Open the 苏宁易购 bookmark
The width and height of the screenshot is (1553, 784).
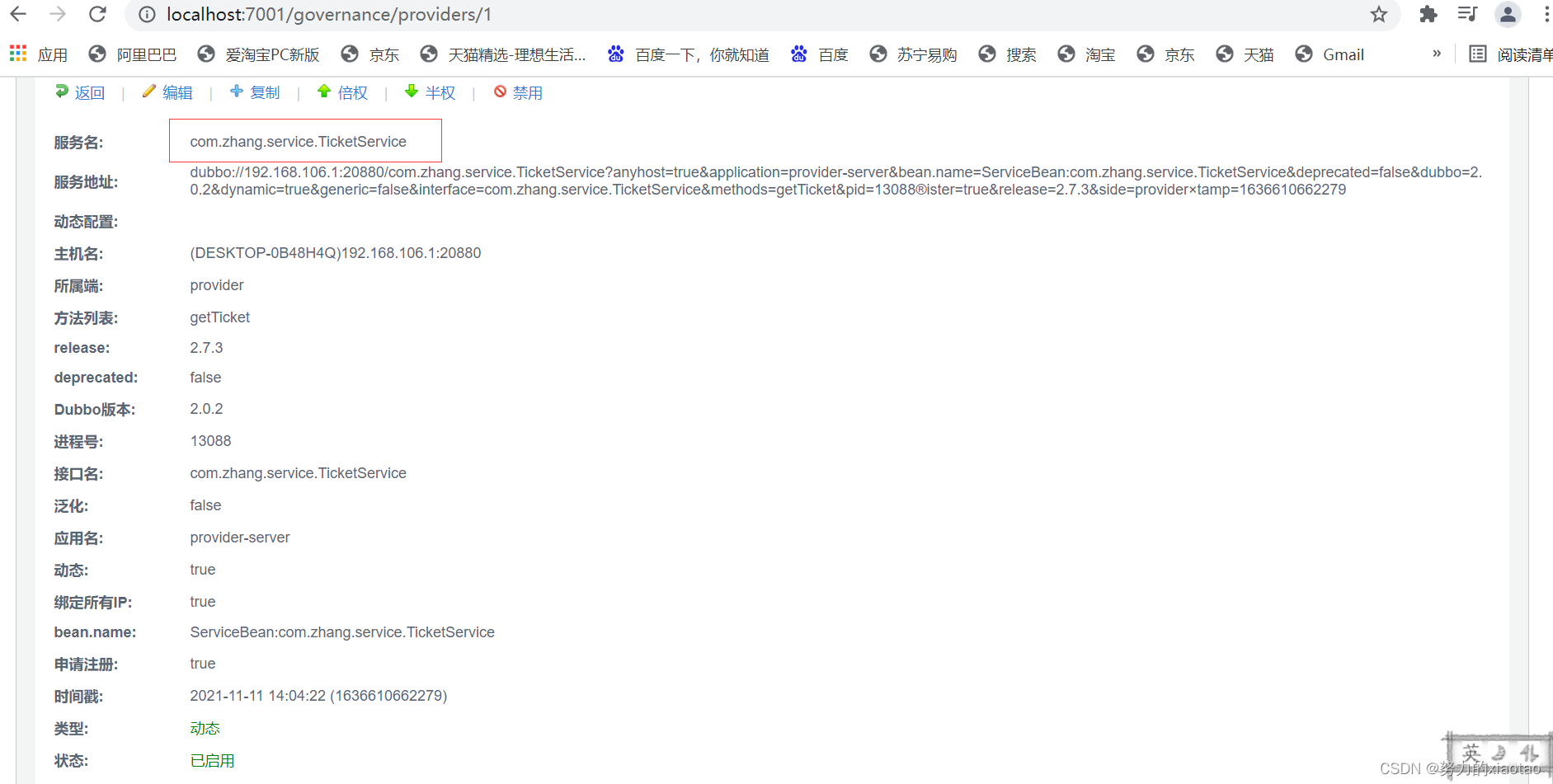[x=913, y=54]
